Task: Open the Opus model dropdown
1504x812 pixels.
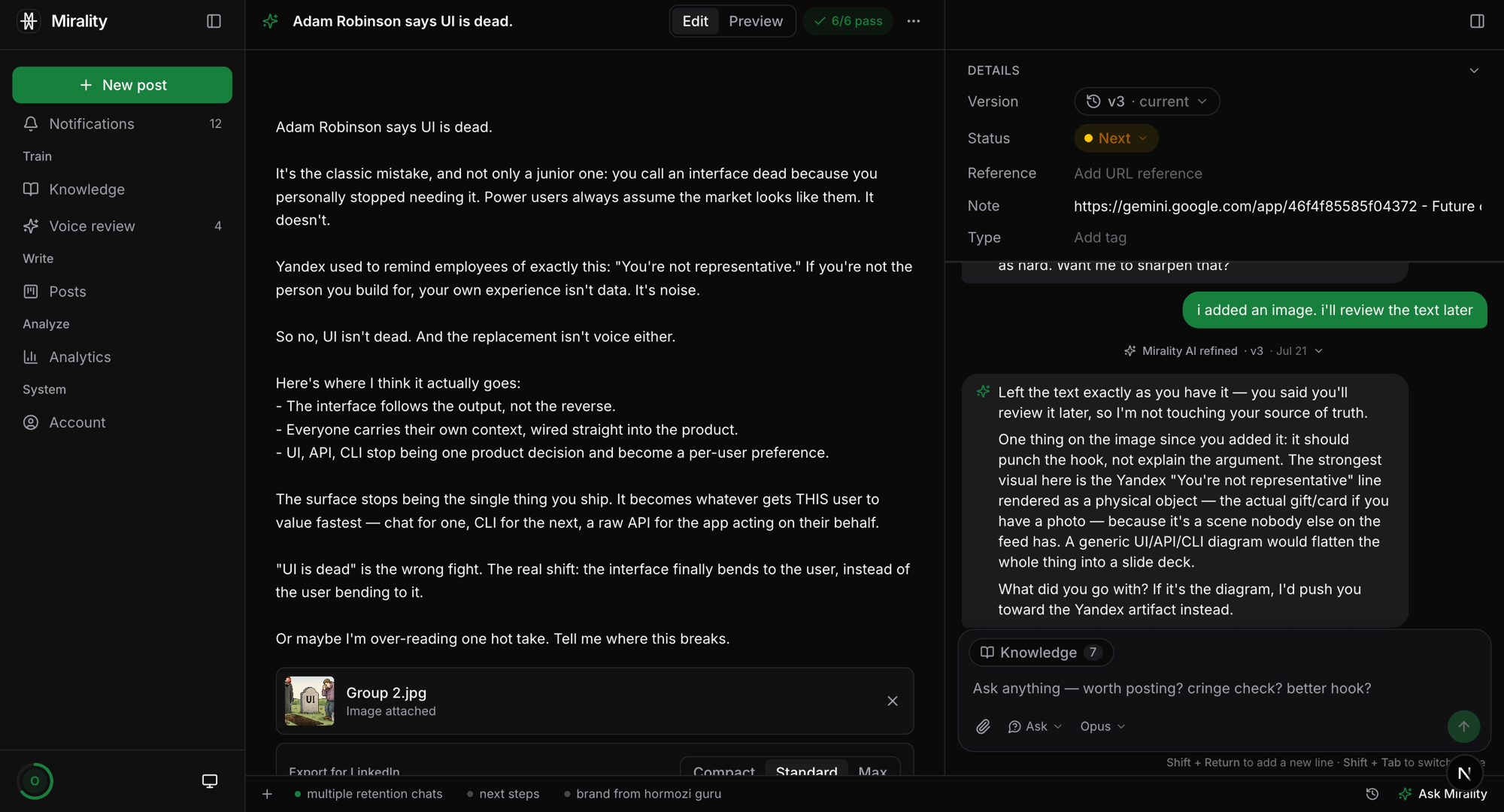Action: pos(1102,726)
